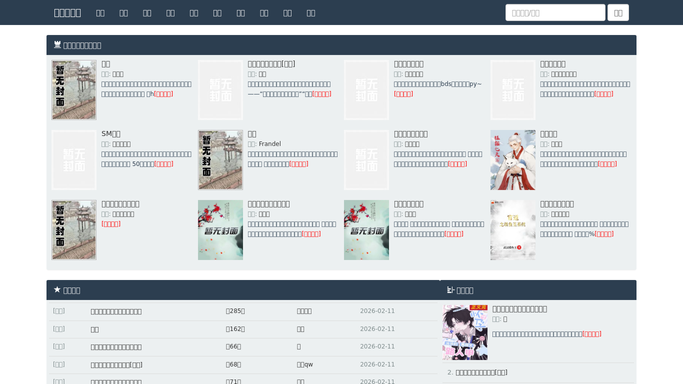Click the cover of the book by Frandel
This screenshot has height=384, width=683.
pyautogui.click(x=220, y=160)
